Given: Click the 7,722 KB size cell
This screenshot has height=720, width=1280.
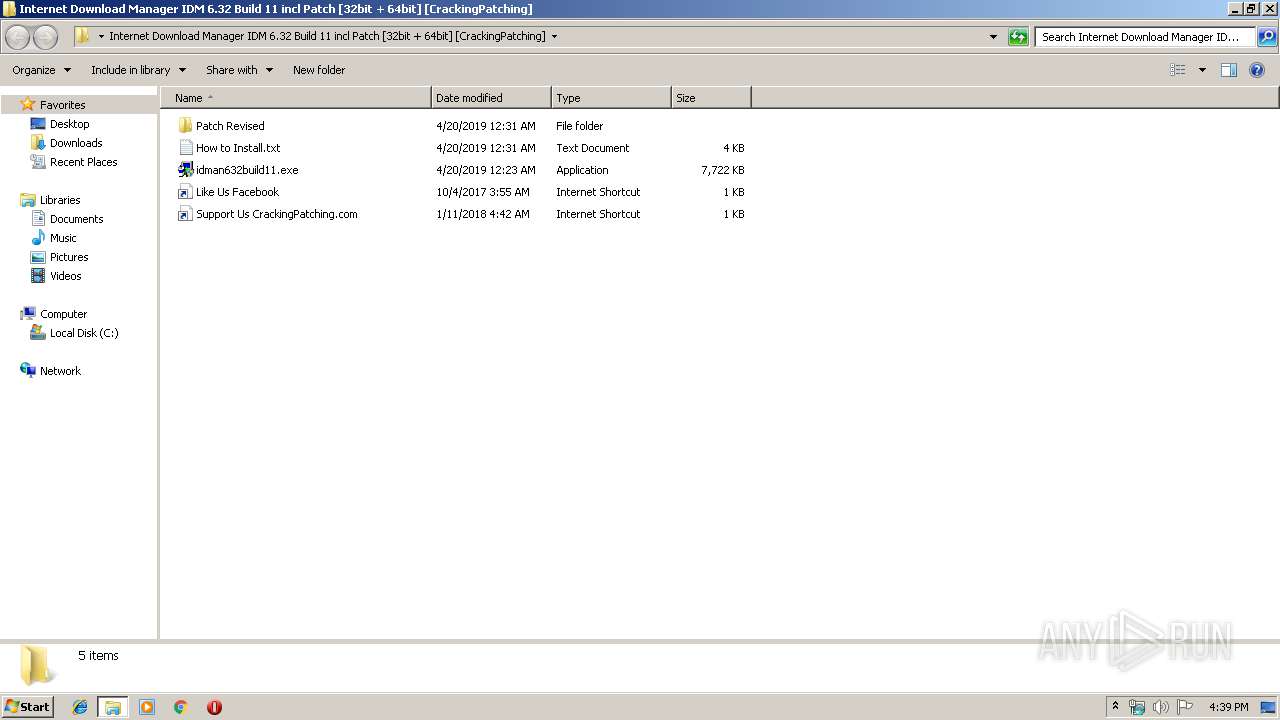Looking at the screenshot, I should [x=723, y=170].
